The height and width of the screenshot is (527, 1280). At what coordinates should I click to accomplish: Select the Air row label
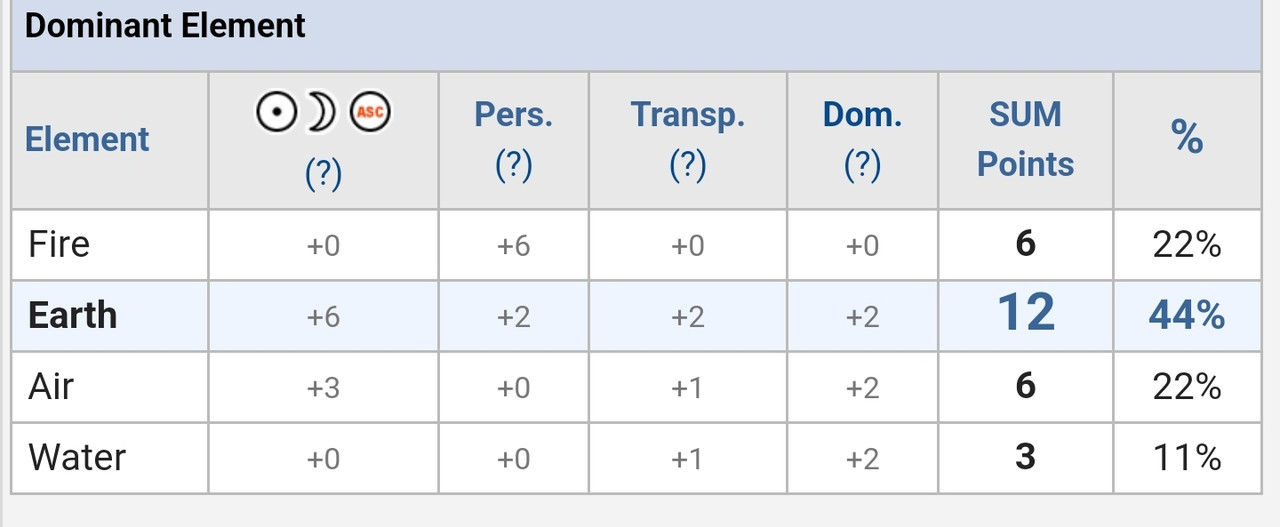coord(51,386)
